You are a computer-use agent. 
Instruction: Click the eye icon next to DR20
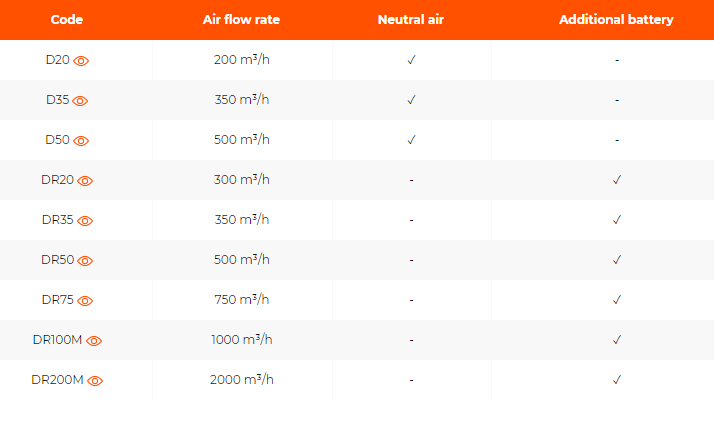tap(85, 180)
